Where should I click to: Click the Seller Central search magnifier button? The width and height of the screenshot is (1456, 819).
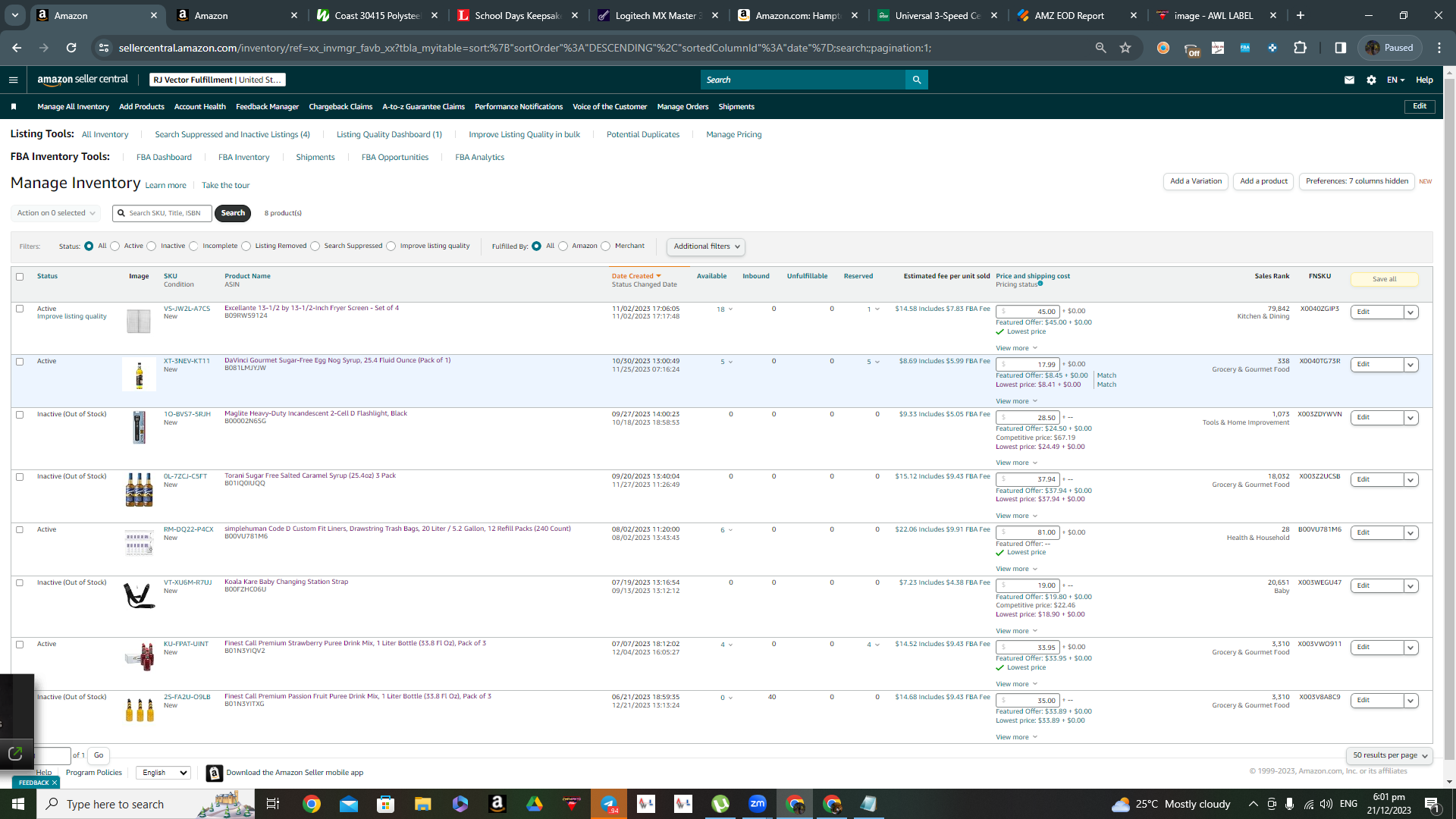917,80
